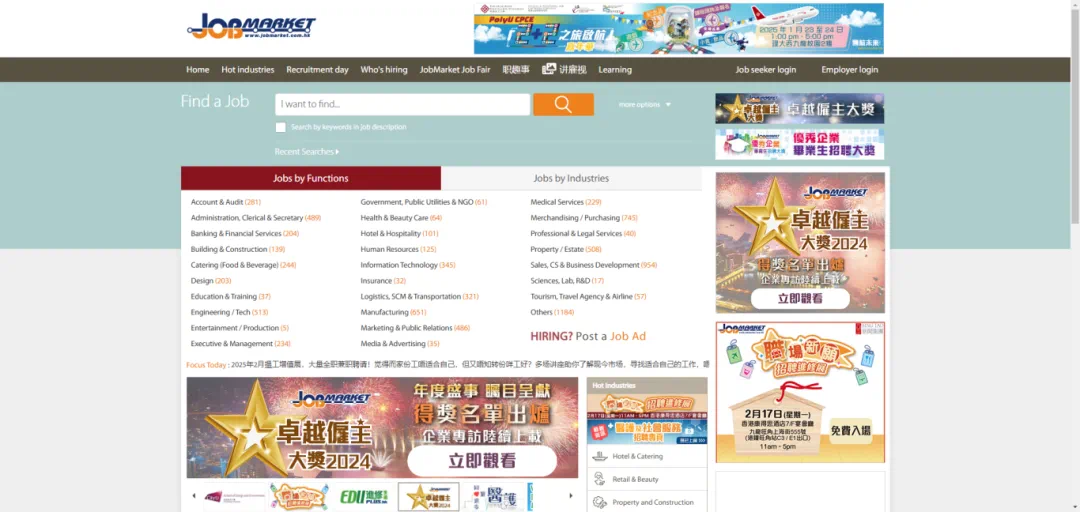Click the Hotel & Catering industry icon

[x=600, y=456]
